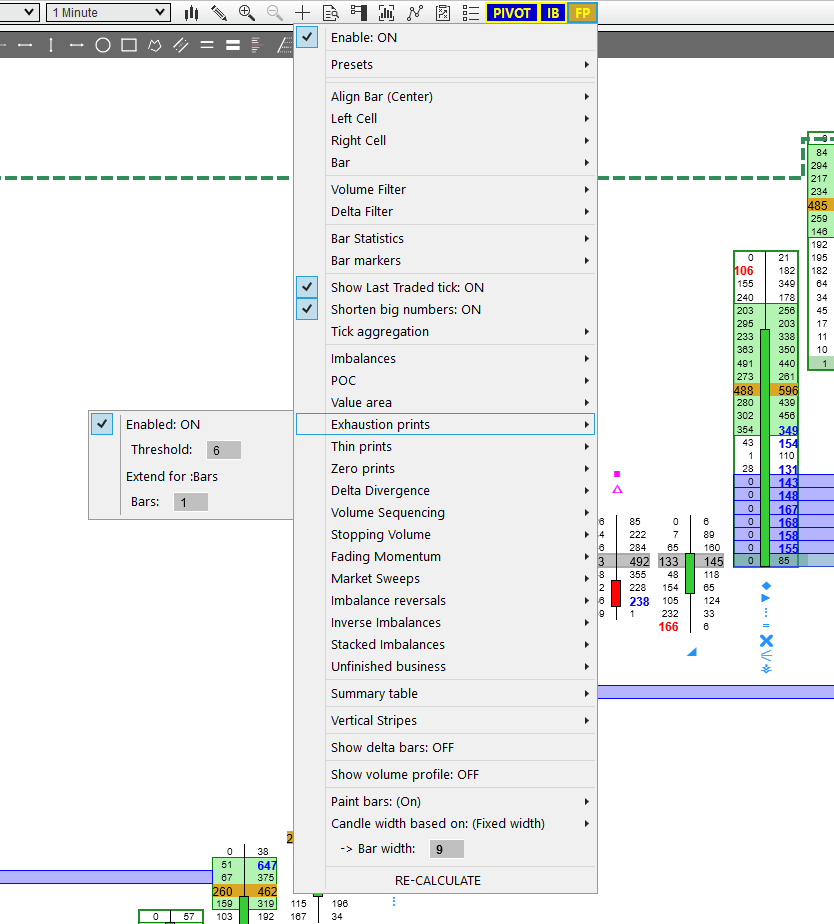Select the circle drawing tool

[103, 45]
